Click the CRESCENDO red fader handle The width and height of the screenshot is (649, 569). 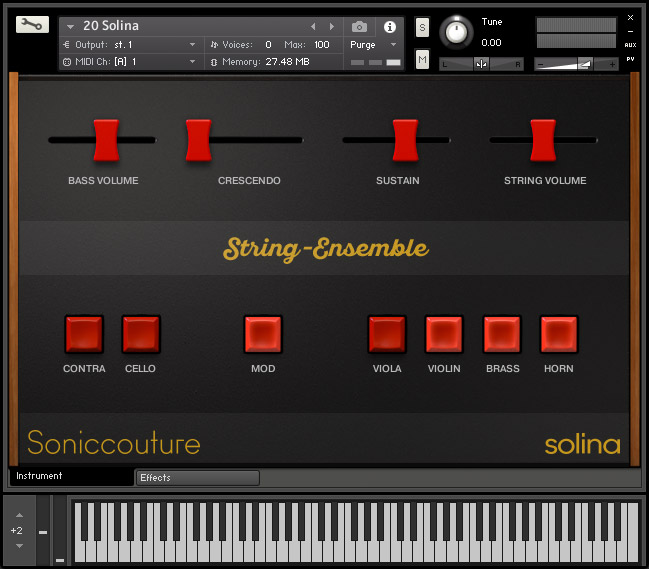199,140
